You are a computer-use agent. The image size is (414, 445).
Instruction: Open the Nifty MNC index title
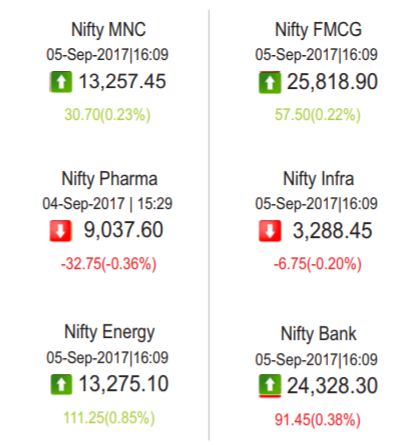(108, 30)
